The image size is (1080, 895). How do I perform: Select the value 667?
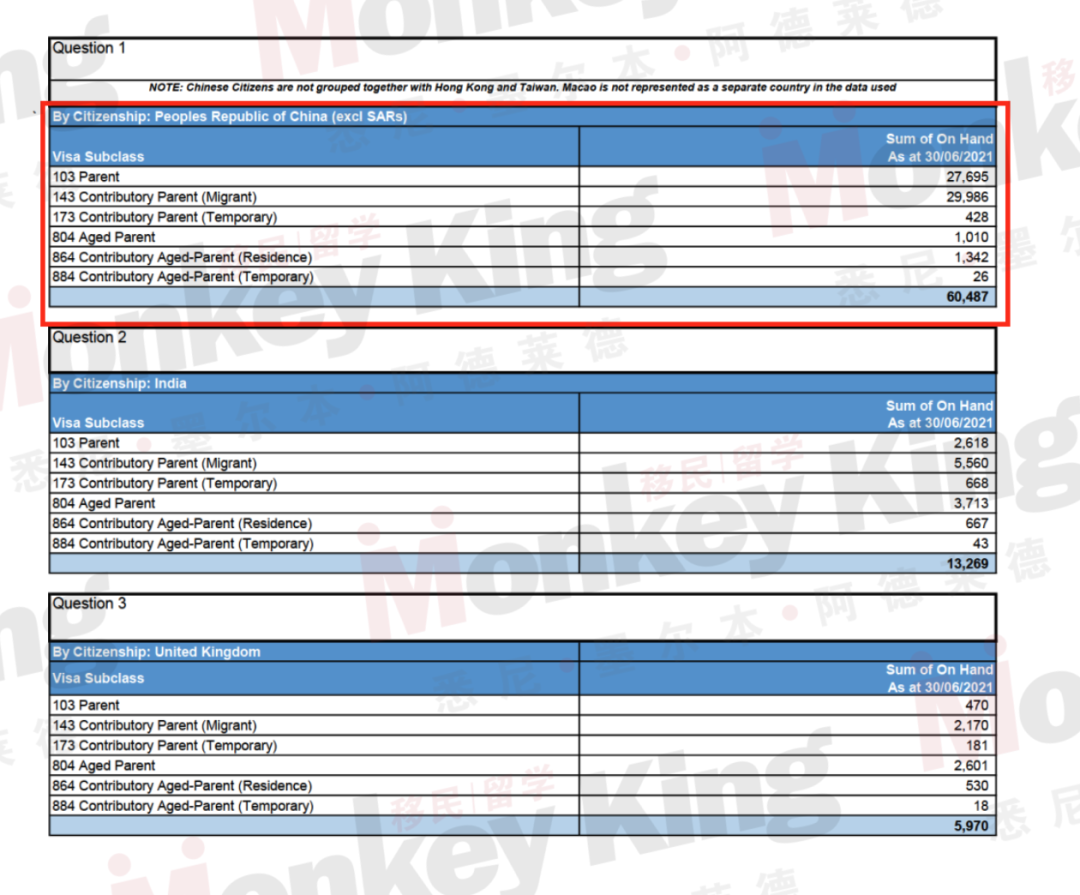coord(977,524)
